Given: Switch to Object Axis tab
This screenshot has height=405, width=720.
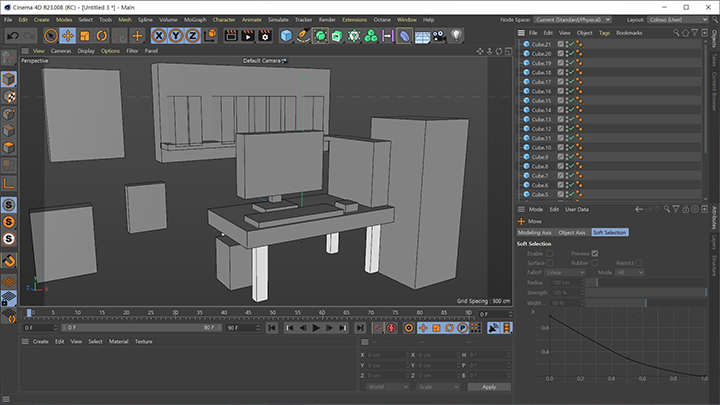Looking at the screenshot, I should pyautogui.click(x=572, y=232).
